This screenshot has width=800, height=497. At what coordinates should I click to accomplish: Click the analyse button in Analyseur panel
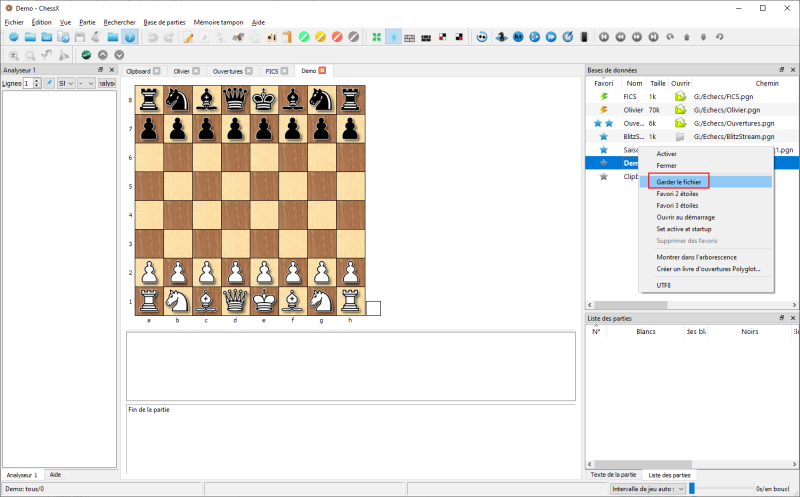106,83
